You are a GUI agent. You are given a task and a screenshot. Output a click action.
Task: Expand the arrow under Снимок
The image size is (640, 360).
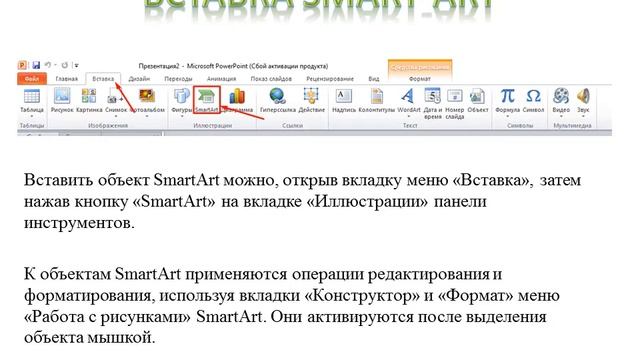(116, 116)
